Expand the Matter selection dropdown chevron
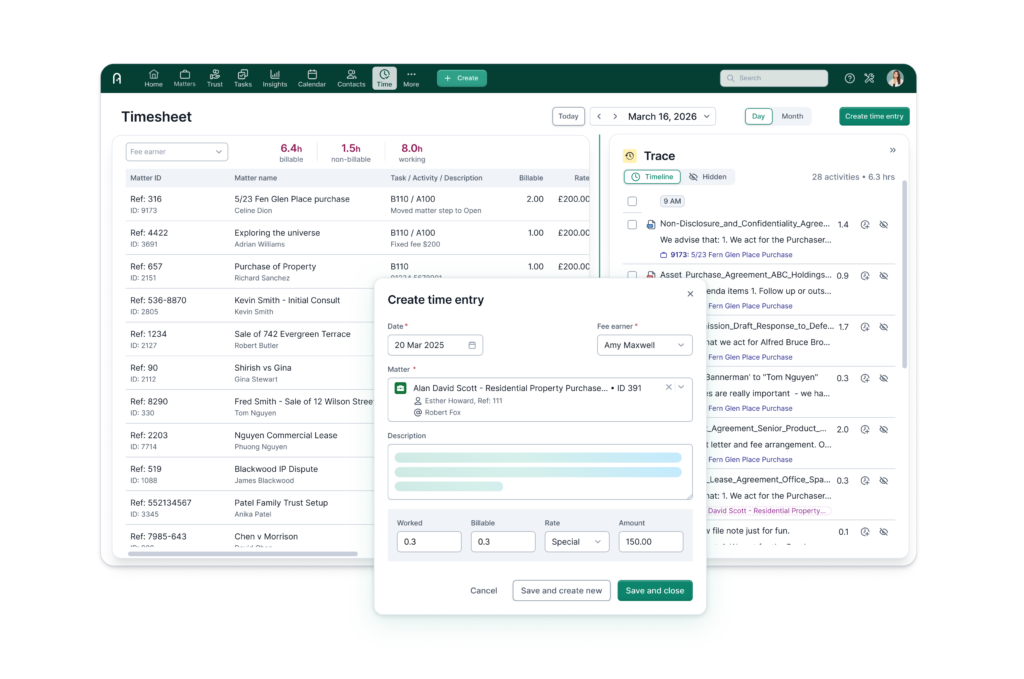 point(681,387)
